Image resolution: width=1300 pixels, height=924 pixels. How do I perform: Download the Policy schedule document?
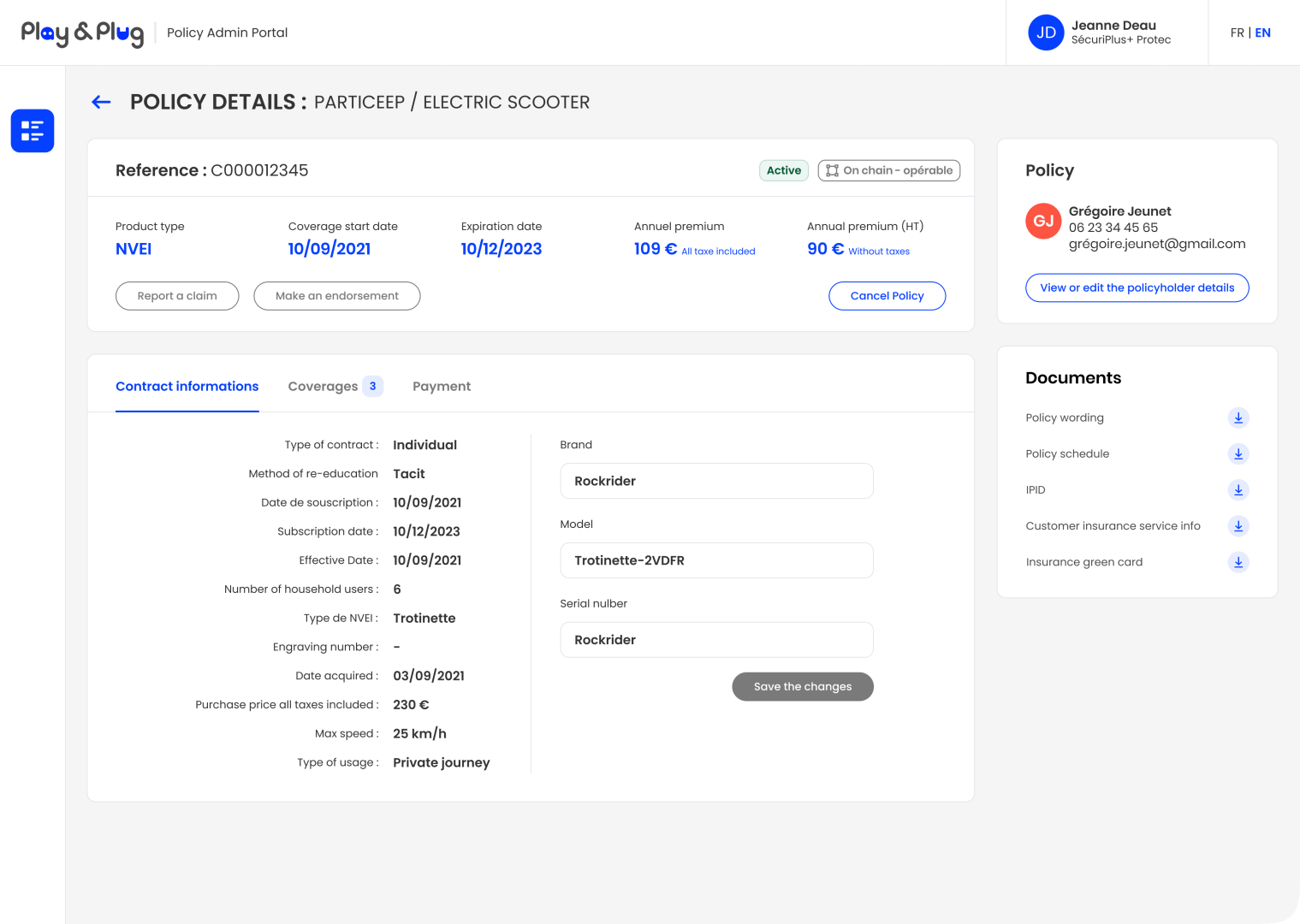[x=1238, y=453]
